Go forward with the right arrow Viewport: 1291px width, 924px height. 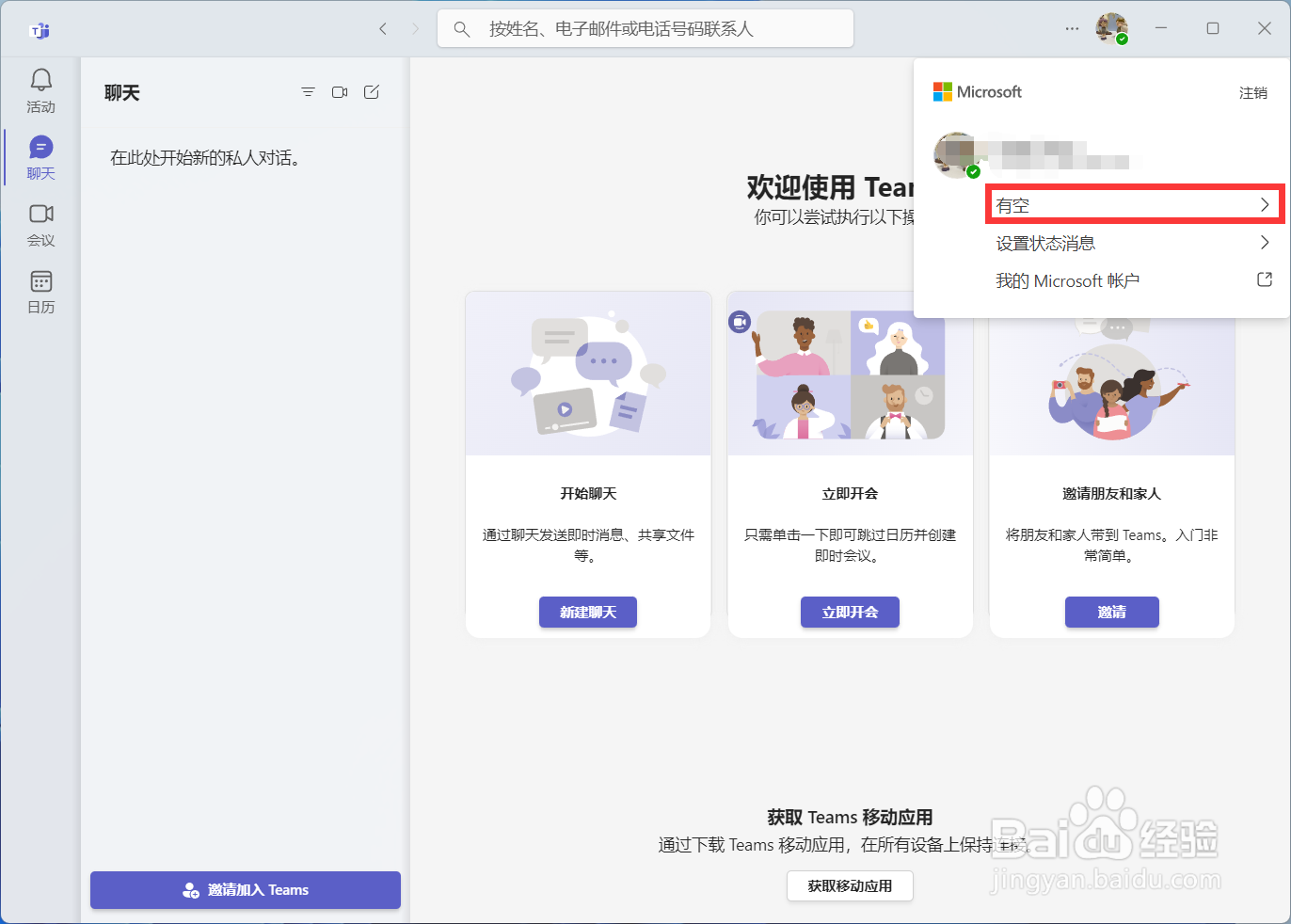coord(415,29)
